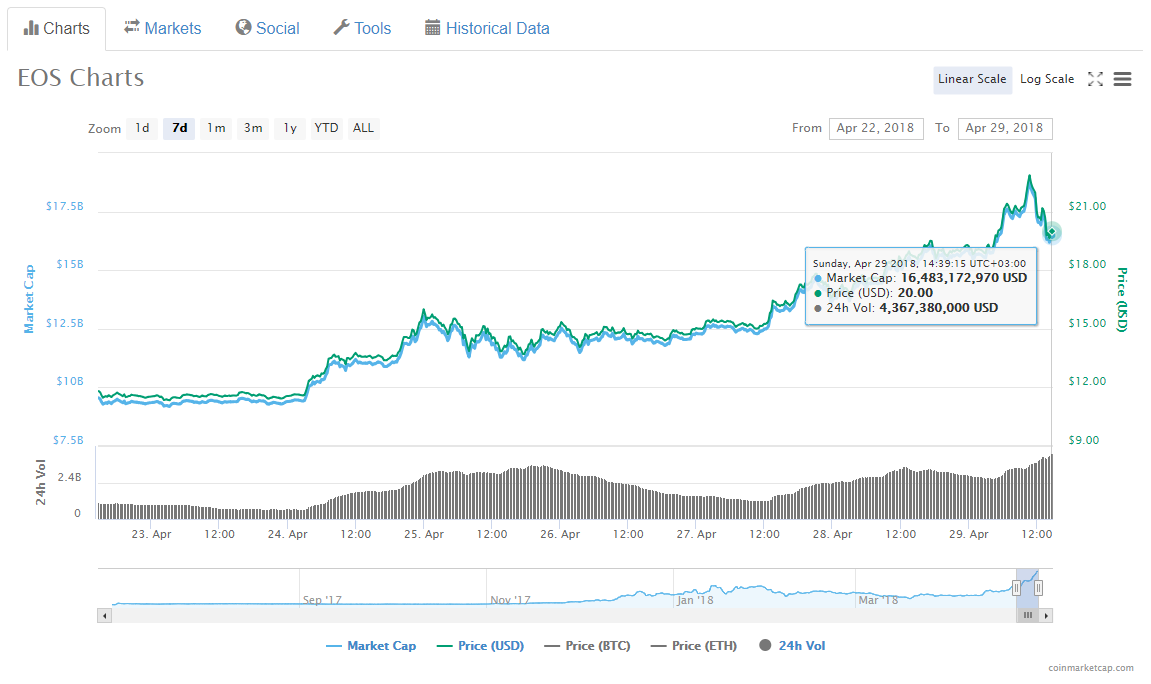
Task: Toggle the Price (BTC) legend entry
Action: tap(586, 645)
